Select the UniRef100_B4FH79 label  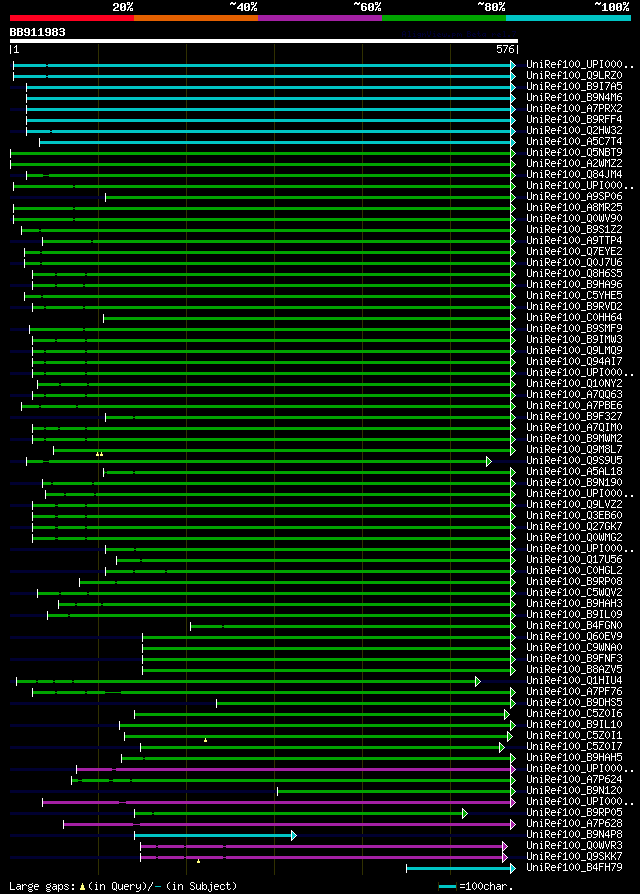tap(574, 868)
